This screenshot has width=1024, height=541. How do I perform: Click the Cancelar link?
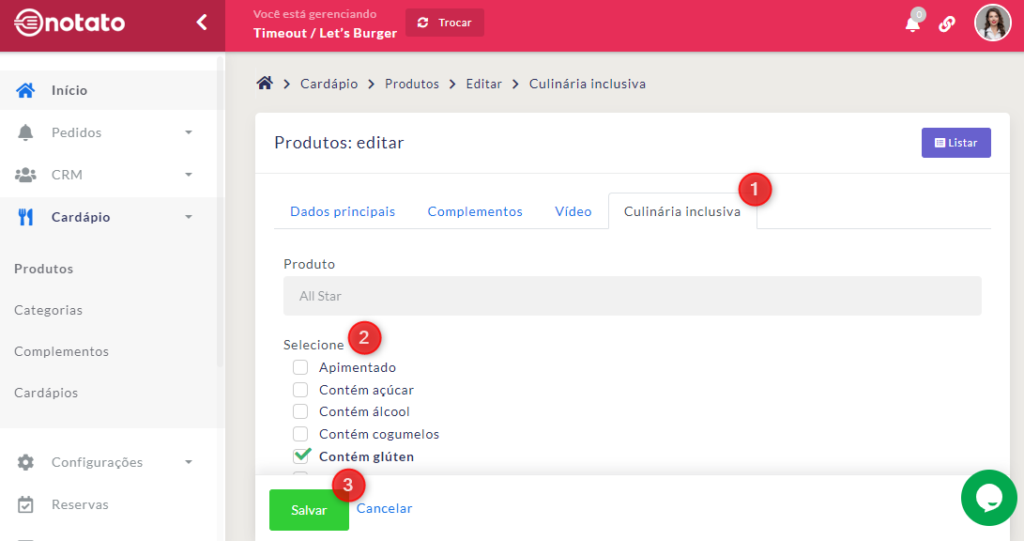[384, 508]
